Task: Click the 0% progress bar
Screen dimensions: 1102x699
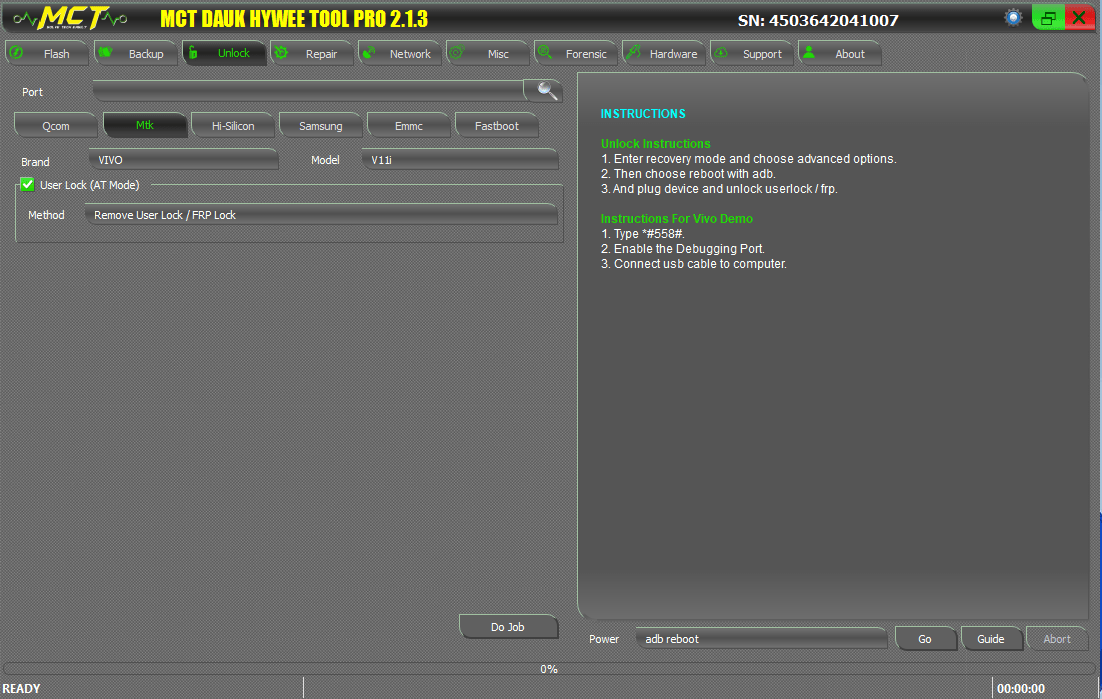Action: pyautogui.click(x=548, y=669)
